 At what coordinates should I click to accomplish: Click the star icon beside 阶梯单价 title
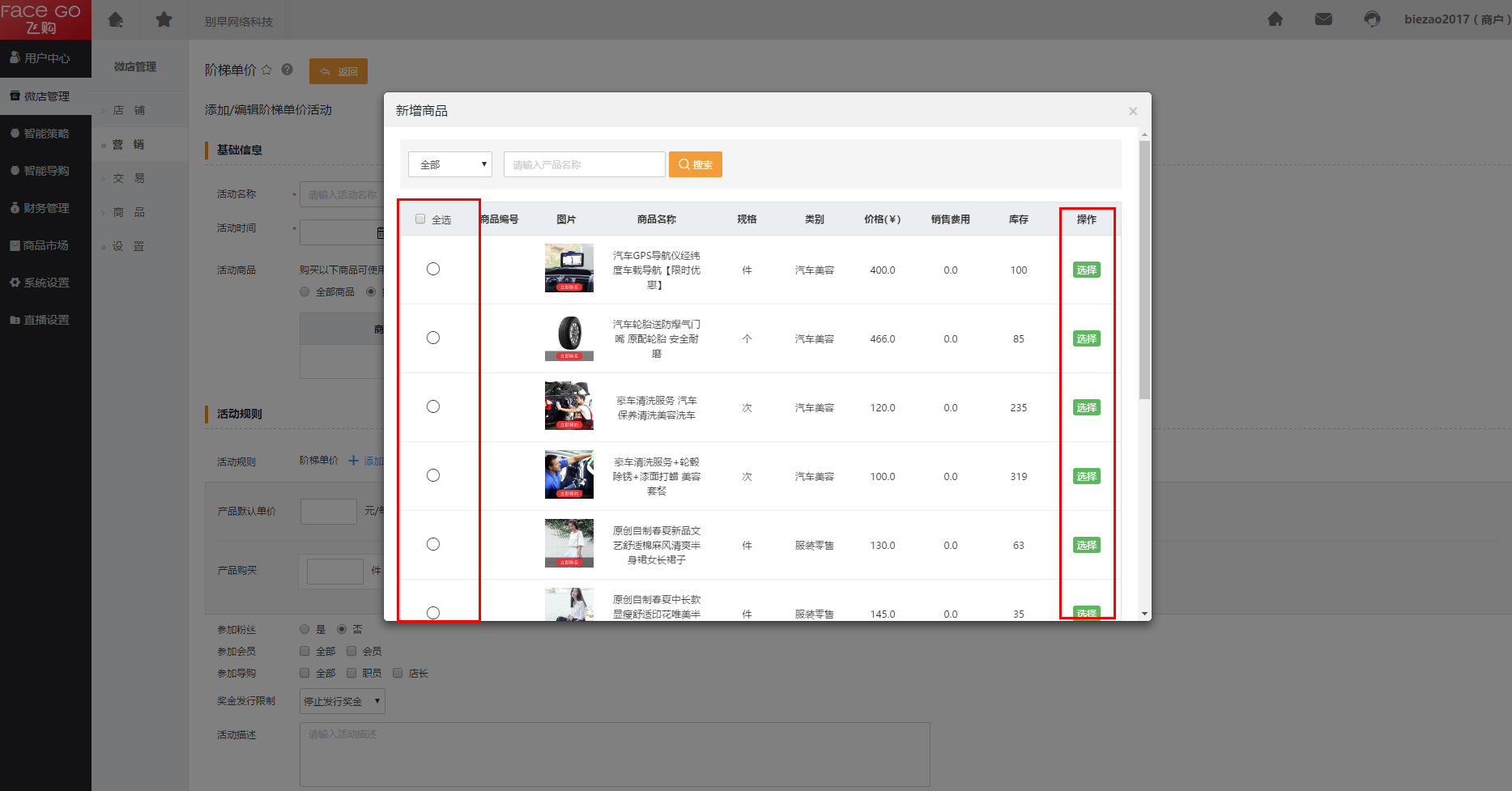pos(266,70)
